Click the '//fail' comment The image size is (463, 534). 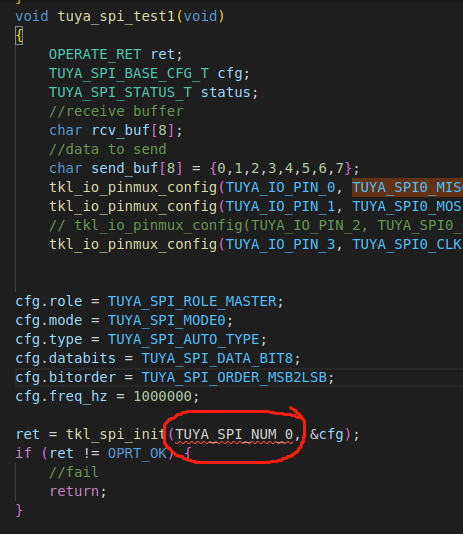(74, 472)
